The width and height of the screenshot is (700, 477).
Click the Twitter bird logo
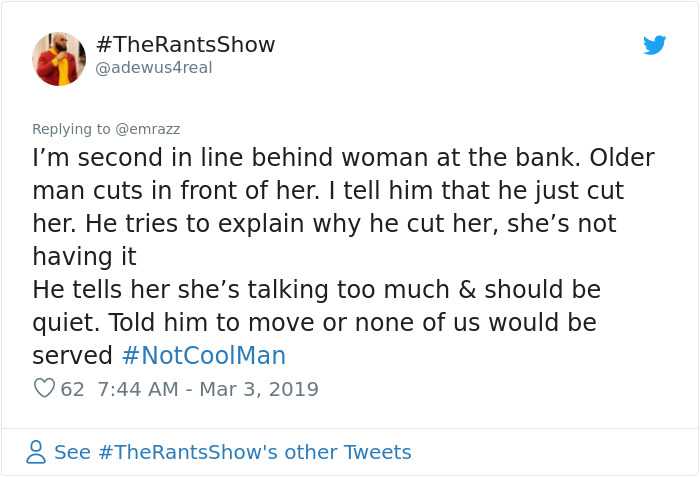(x=655, y=45)
